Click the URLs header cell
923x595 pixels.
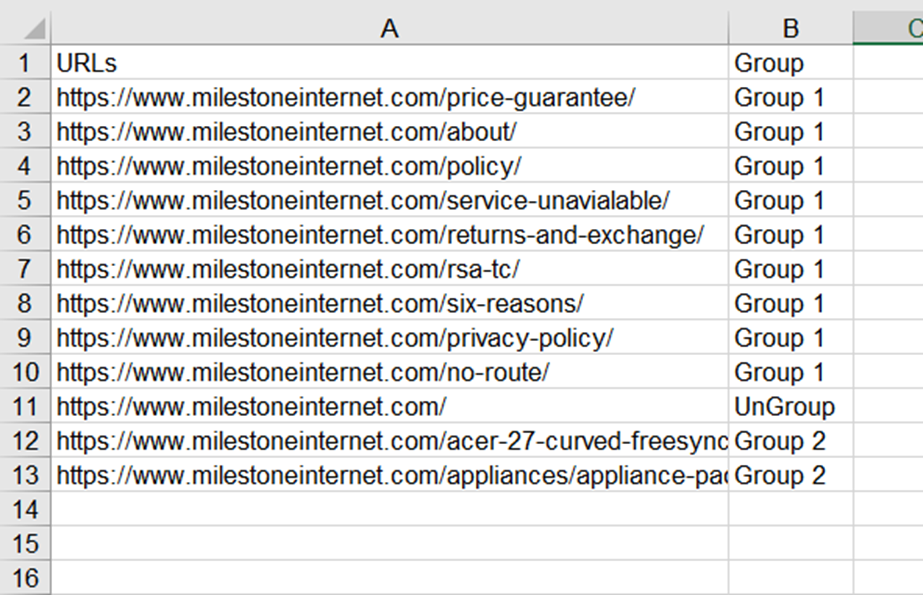[x=390, y=62]
